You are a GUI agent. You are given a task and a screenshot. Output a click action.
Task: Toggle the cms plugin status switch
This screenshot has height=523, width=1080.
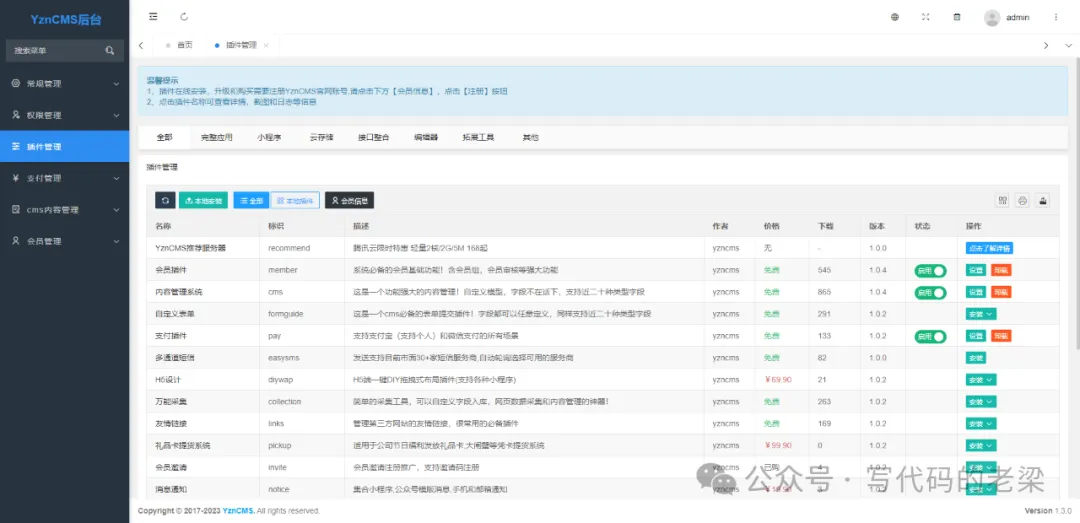[x=930, y=292]
